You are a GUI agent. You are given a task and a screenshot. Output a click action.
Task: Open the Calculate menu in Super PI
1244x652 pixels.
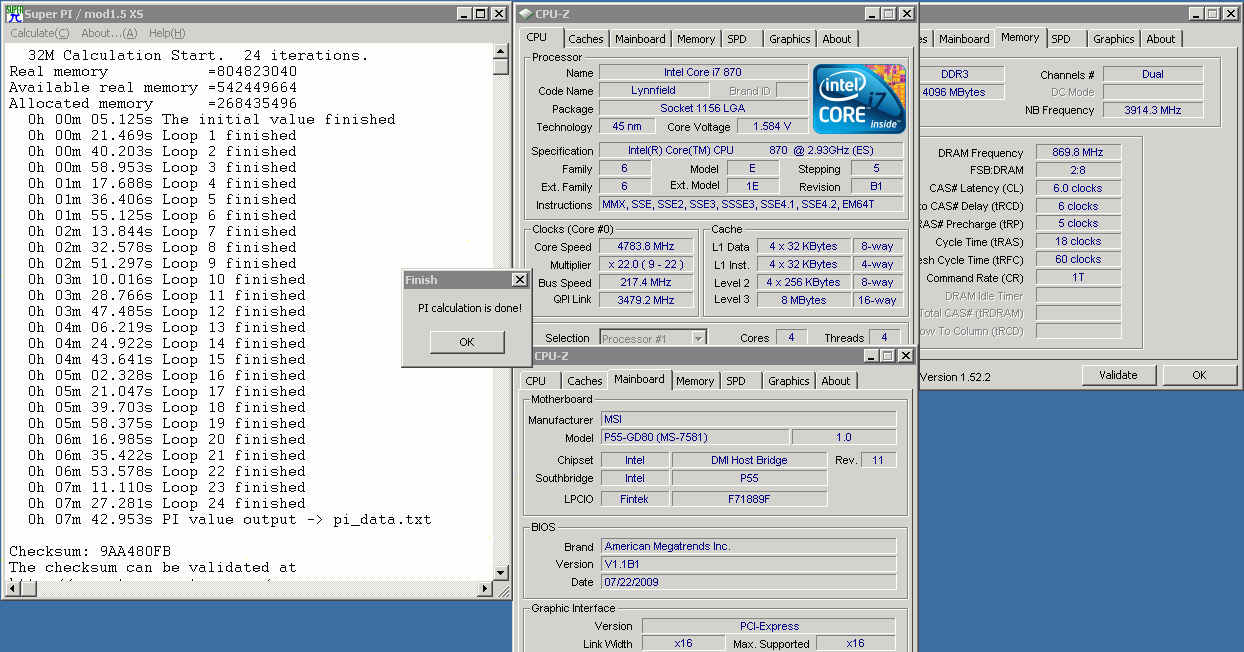coord(40,33)
